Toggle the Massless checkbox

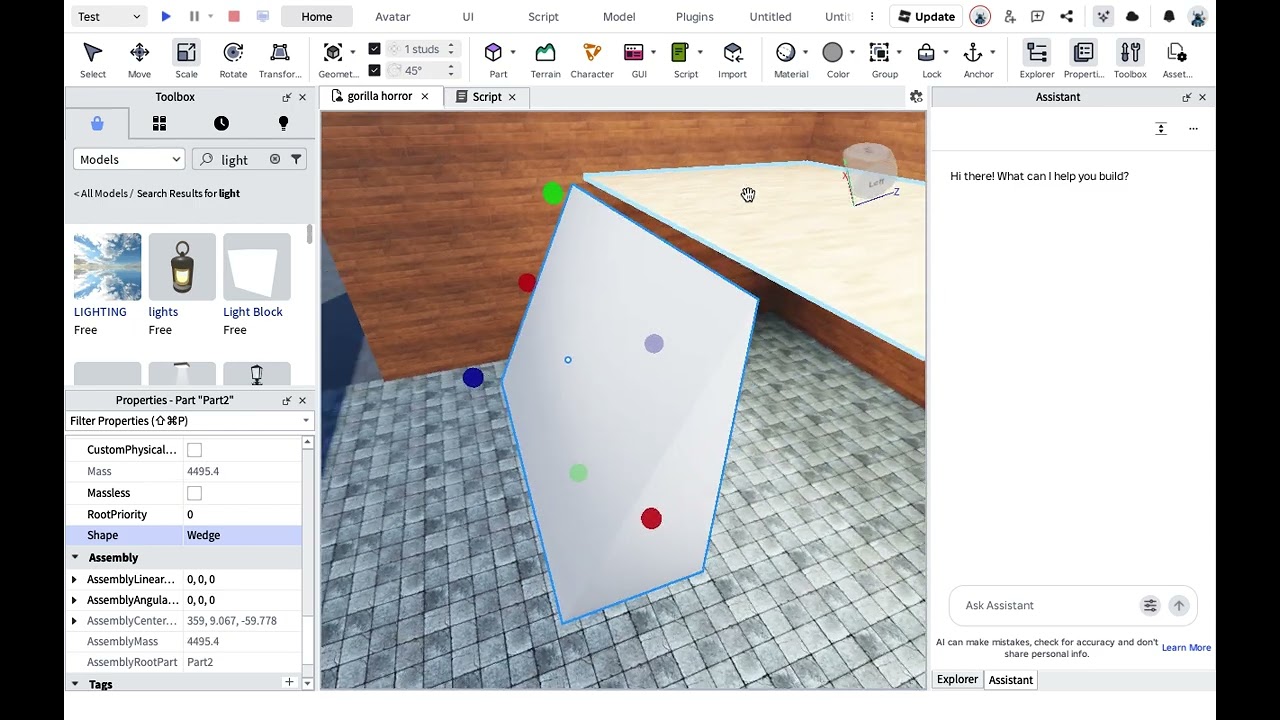point(194,493)
